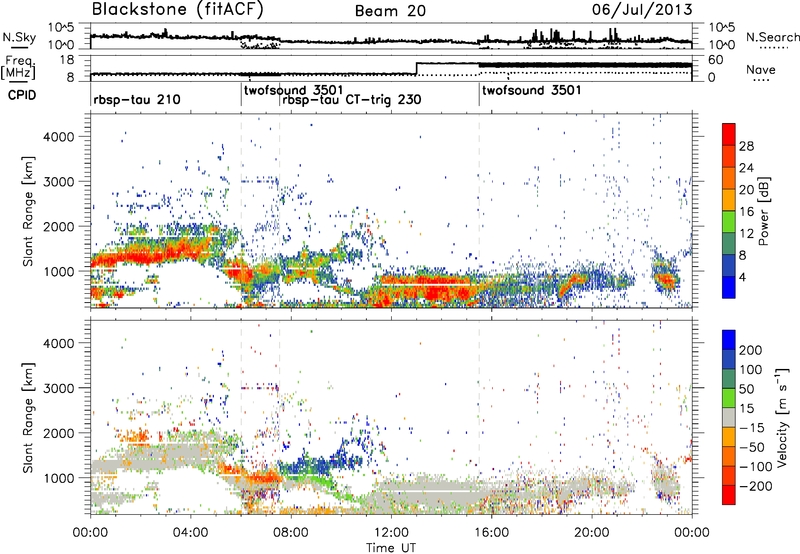Click the '12:00' time tick label

[391, 533]
